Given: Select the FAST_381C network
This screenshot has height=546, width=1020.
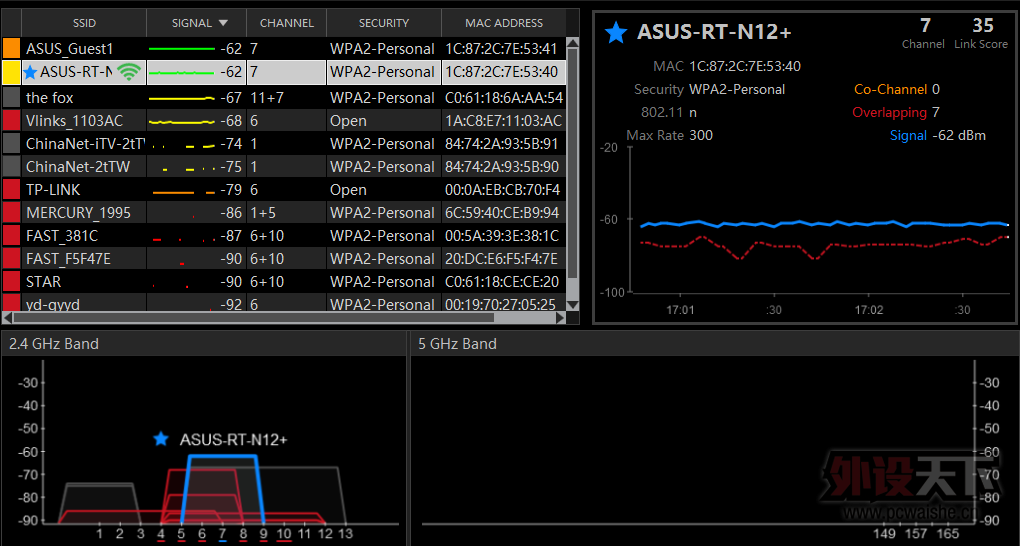Looking at the screenshot, I should click(284, 236).
